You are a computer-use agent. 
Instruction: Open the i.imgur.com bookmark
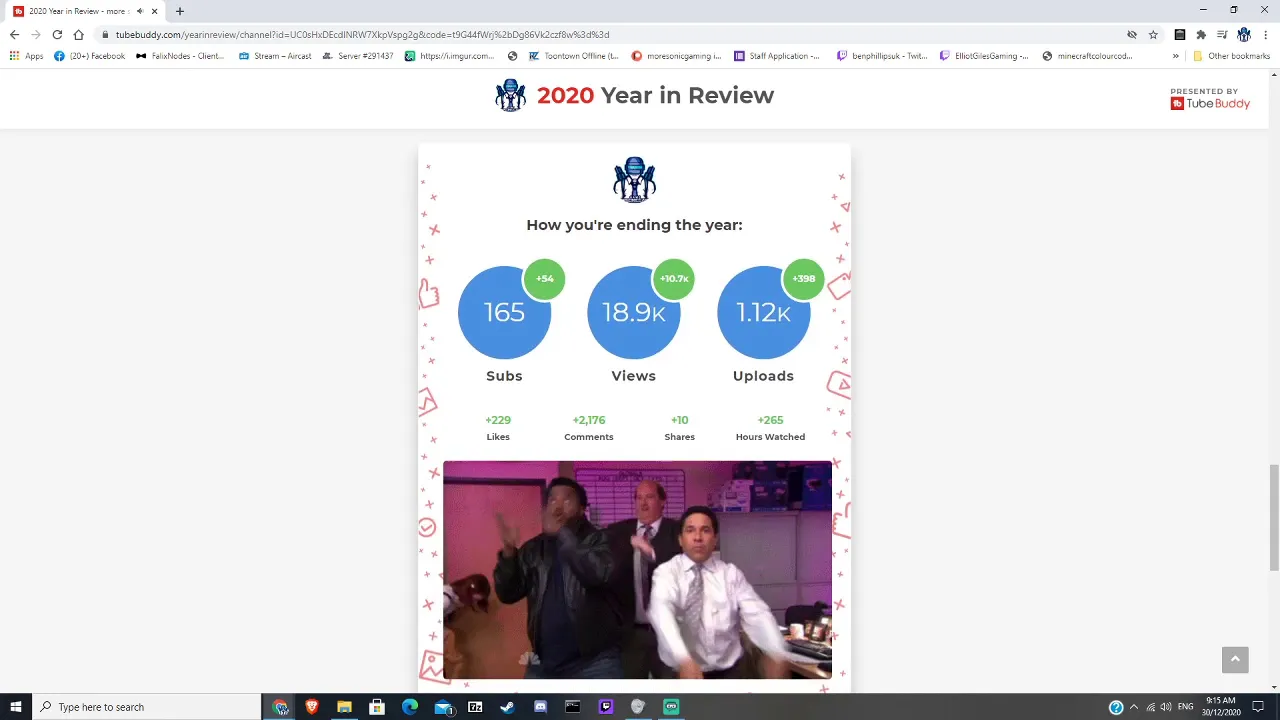point(450,56)
